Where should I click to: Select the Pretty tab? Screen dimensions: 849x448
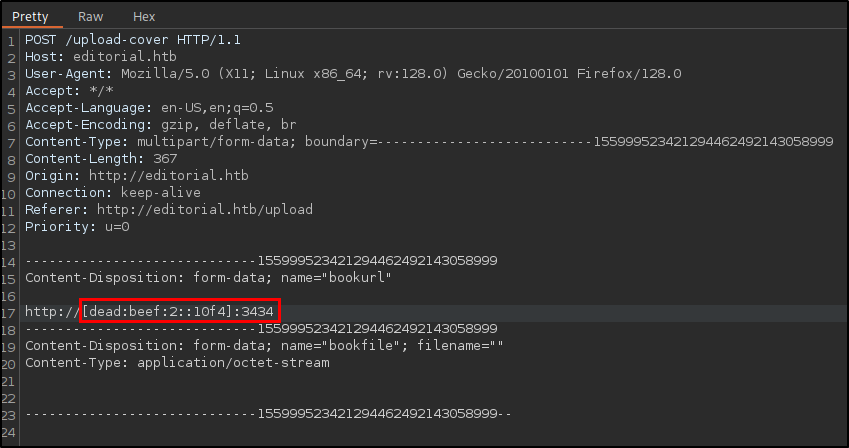(30, 17)
